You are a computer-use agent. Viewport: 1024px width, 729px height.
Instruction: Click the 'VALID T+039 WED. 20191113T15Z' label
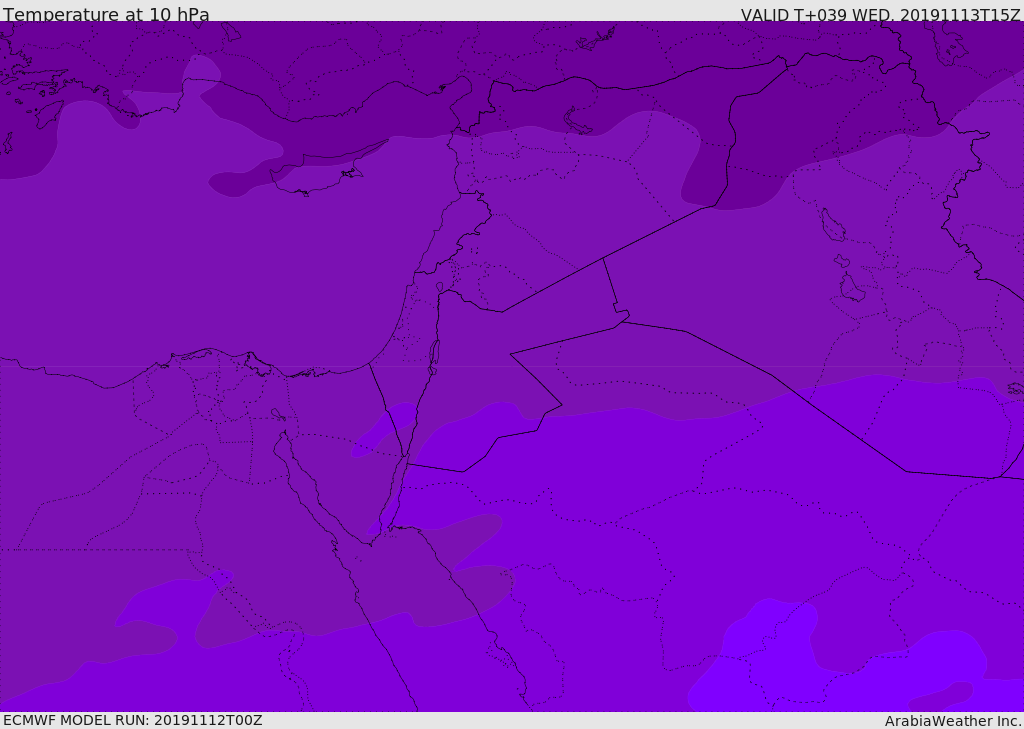(x=880, y=15)
